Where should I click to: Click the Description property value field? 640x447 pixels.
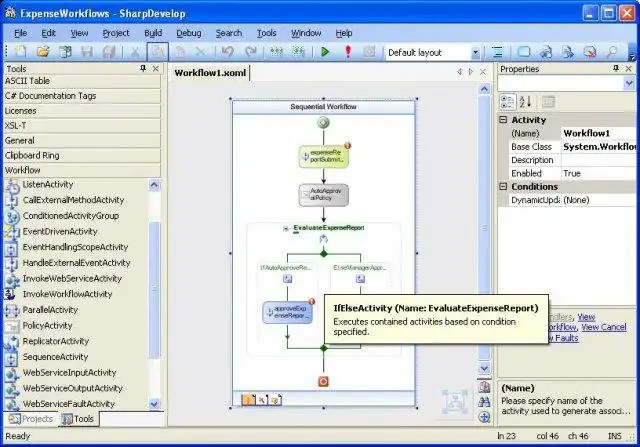598,160
